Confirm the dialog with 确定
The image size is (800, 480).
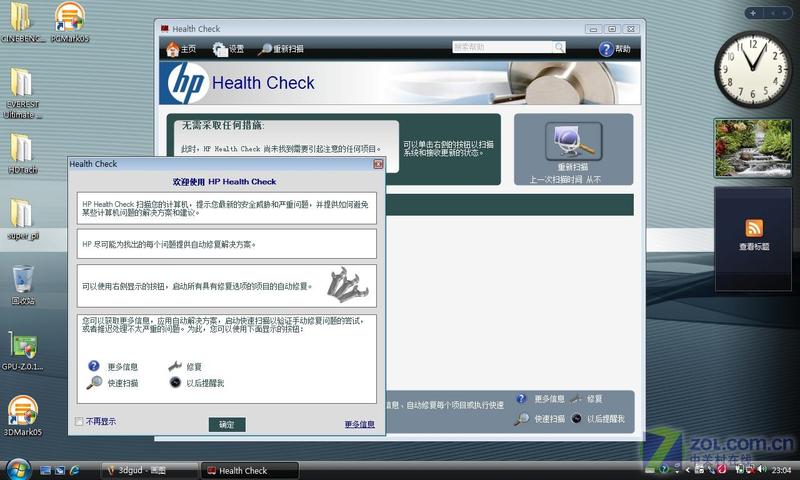pyautogui.click(x=227, y=424)
